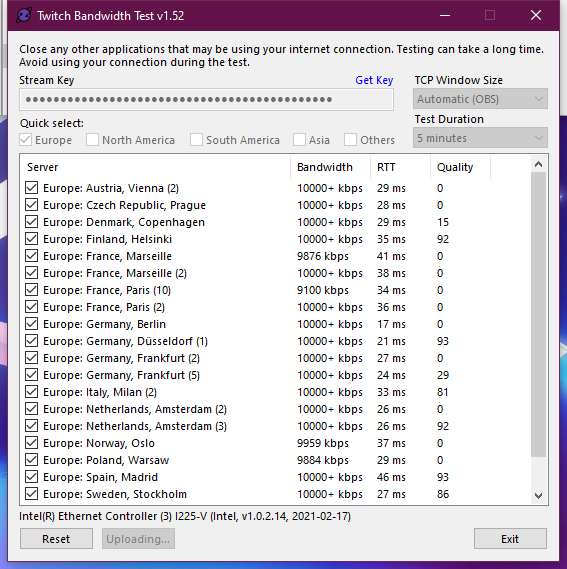Open the Test Duration dropdown

tap(480, 138)
